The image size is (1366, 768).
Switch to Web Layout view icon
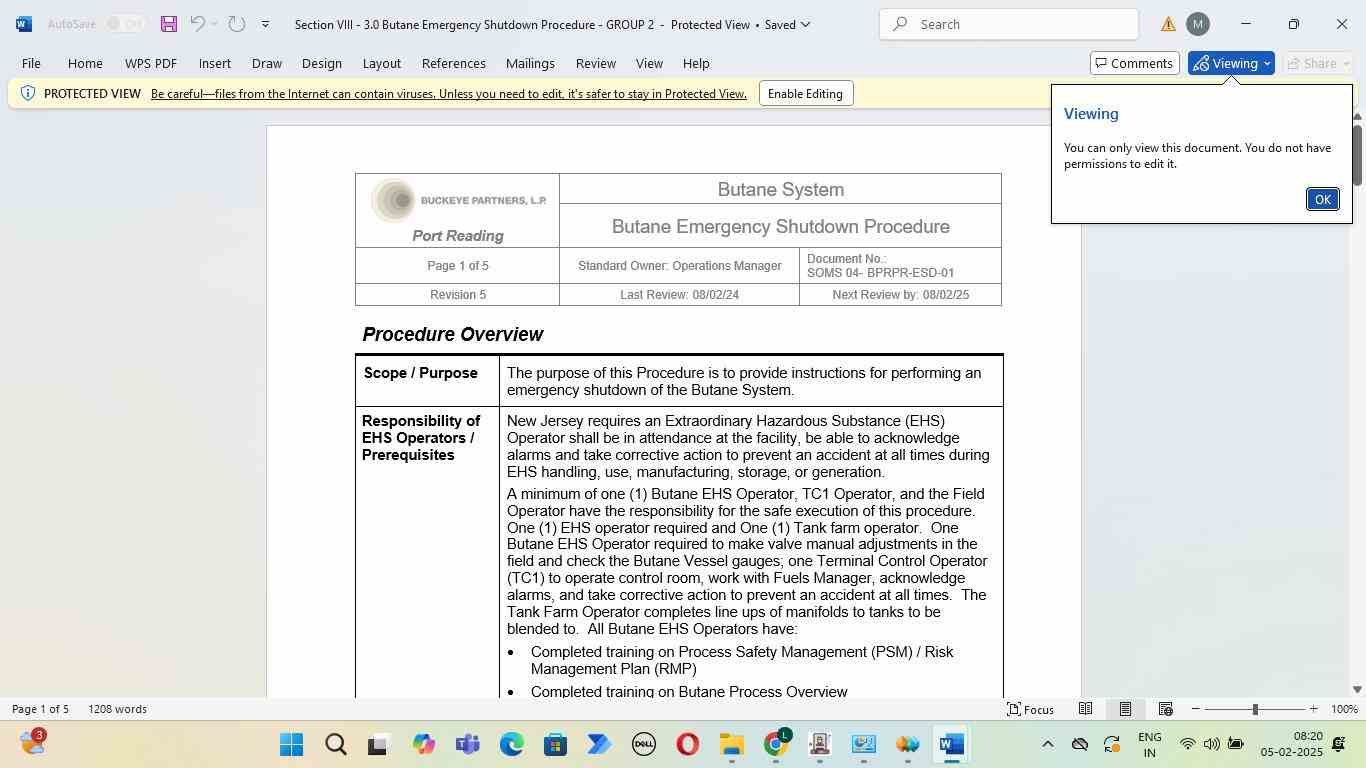1165,709
